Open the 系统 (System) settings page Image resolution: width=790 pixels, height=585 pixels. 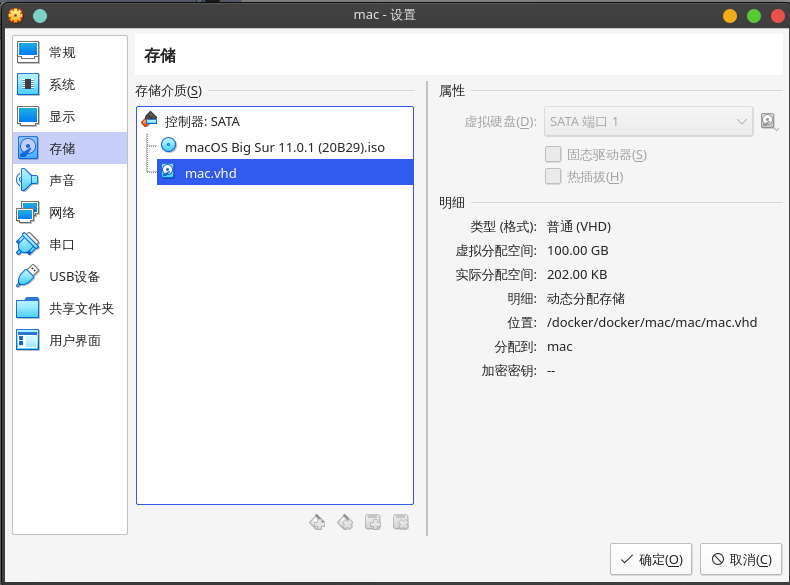pyautogui.click(x=70, y=84)
